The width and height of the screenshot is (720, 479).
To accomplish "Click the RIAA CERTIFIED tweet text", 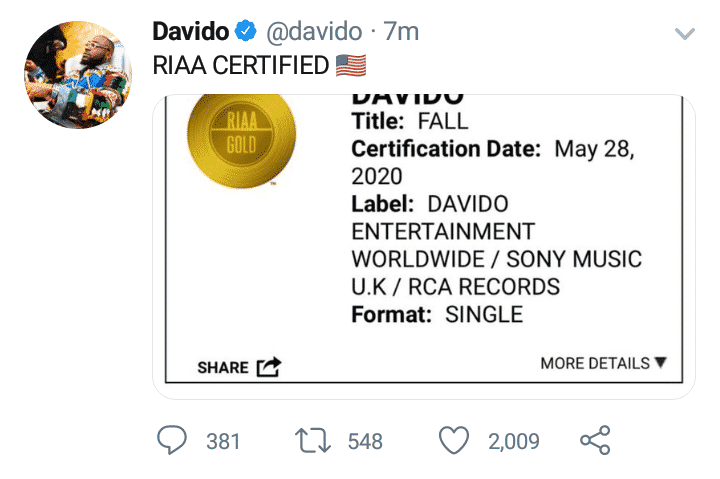I will 241,66.
